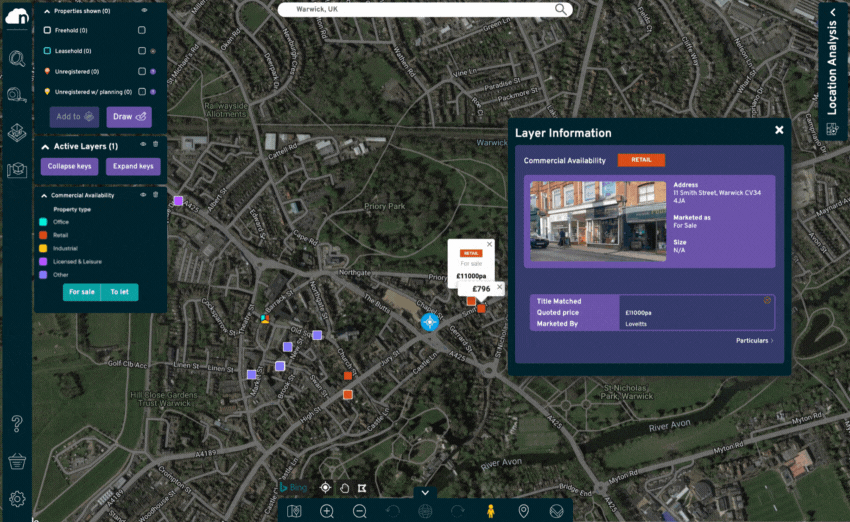Open the 3D map cube icon in sidebar
Screen dimensions: 850x522
click(x=17, y=170)
